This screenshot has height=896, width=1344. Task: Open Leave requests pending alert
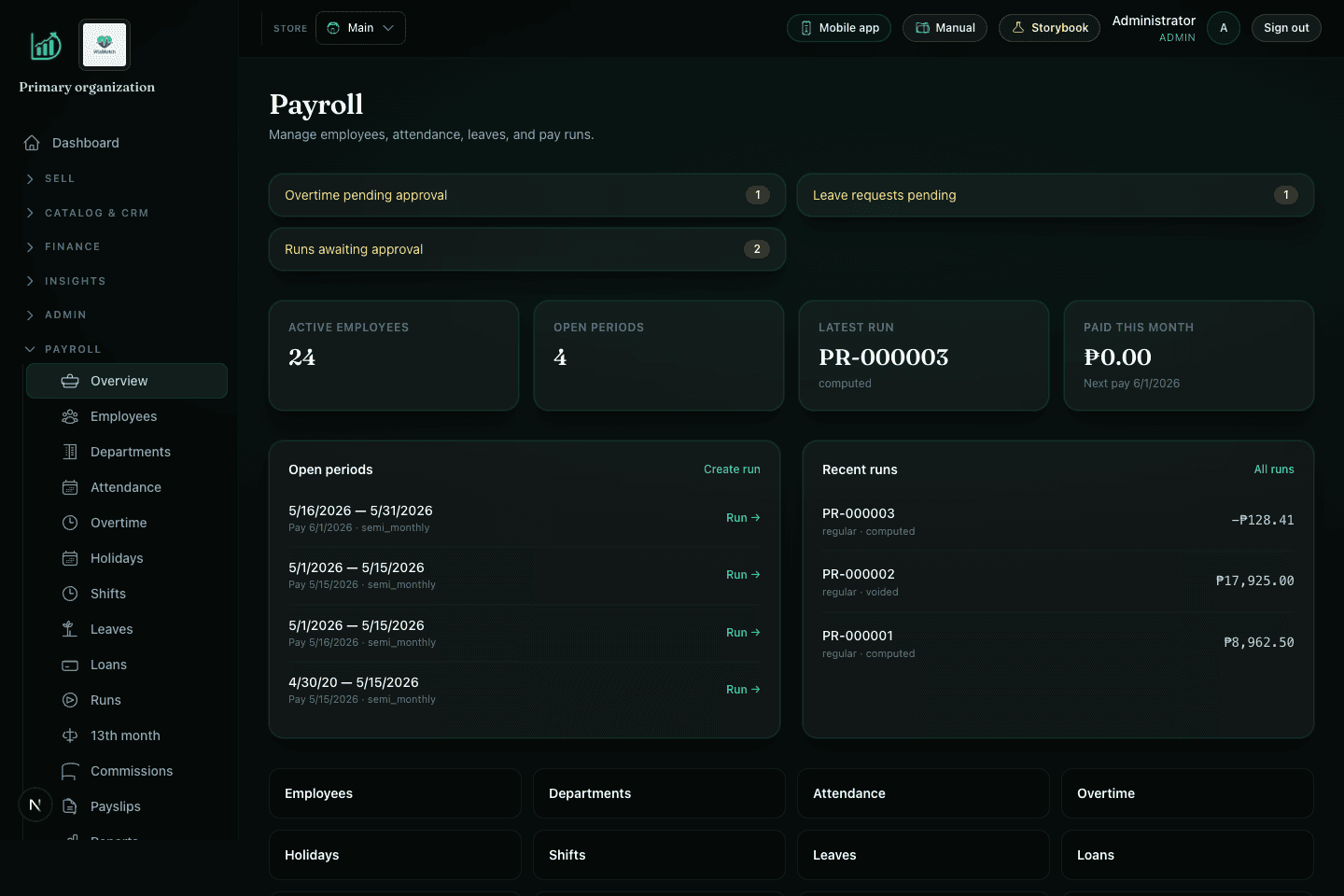click(x=1056, y=195)
